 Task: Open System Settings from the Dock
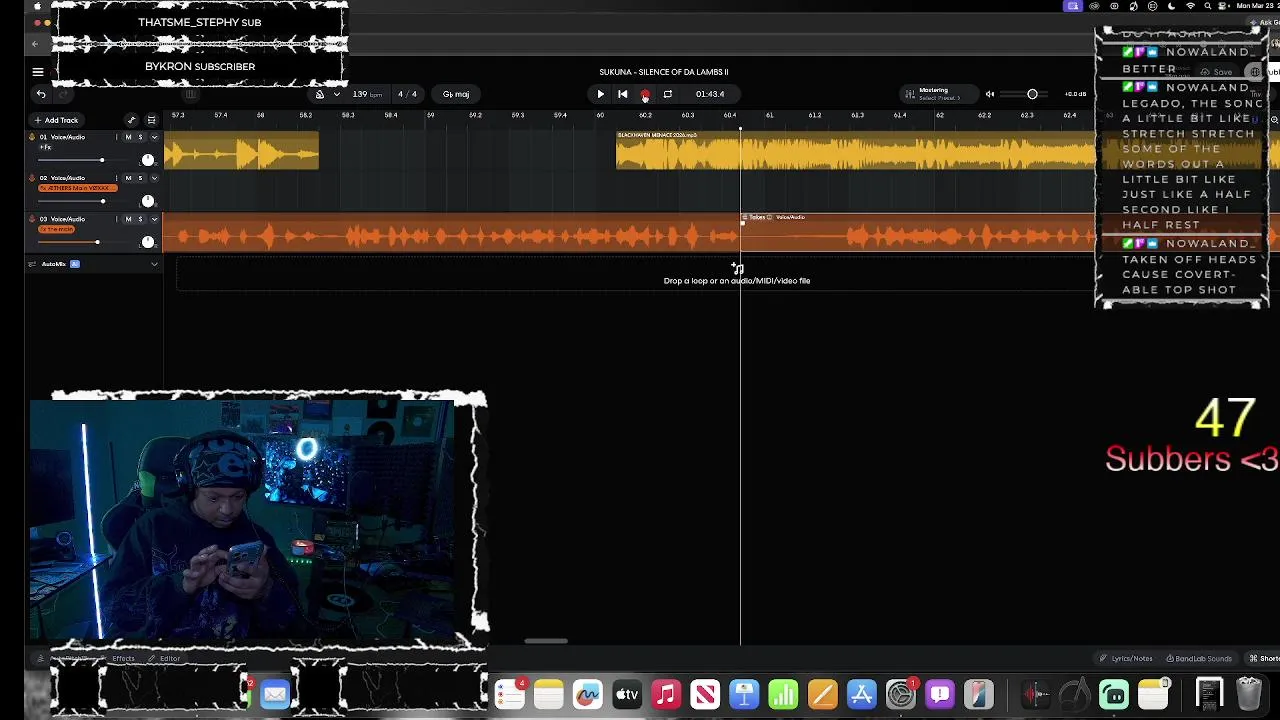(x=901, y=694)
